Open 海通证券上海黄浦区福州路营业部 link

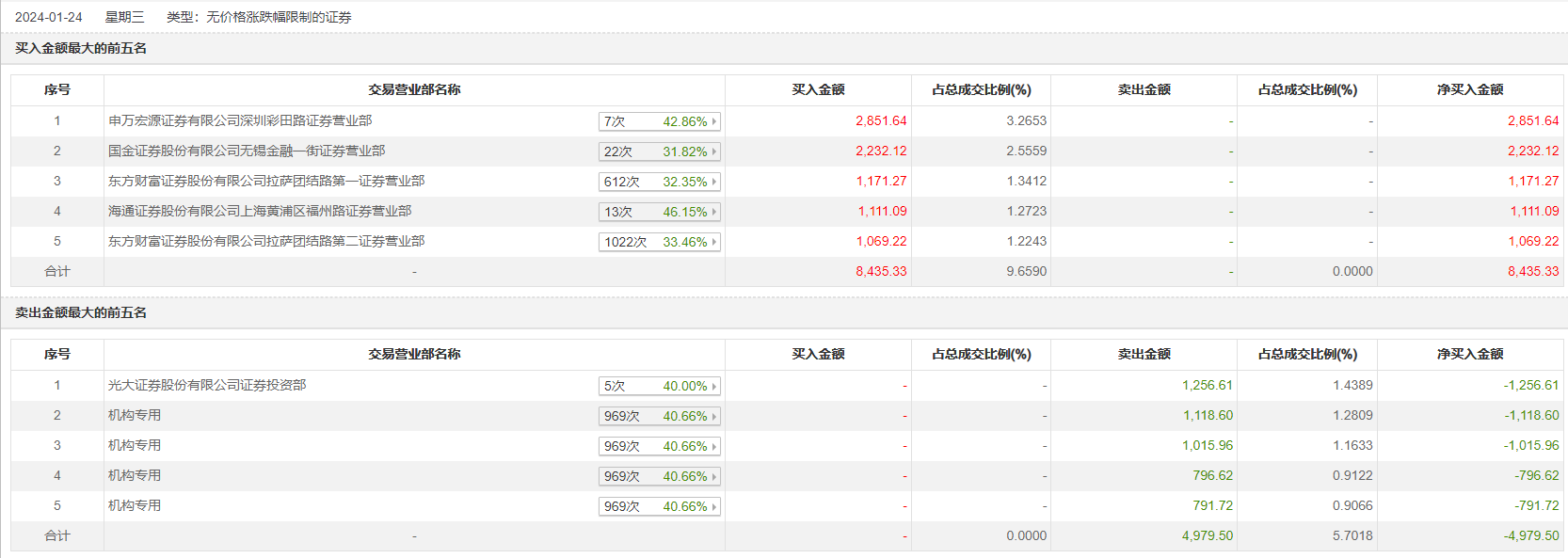click(x=260, y=211)
